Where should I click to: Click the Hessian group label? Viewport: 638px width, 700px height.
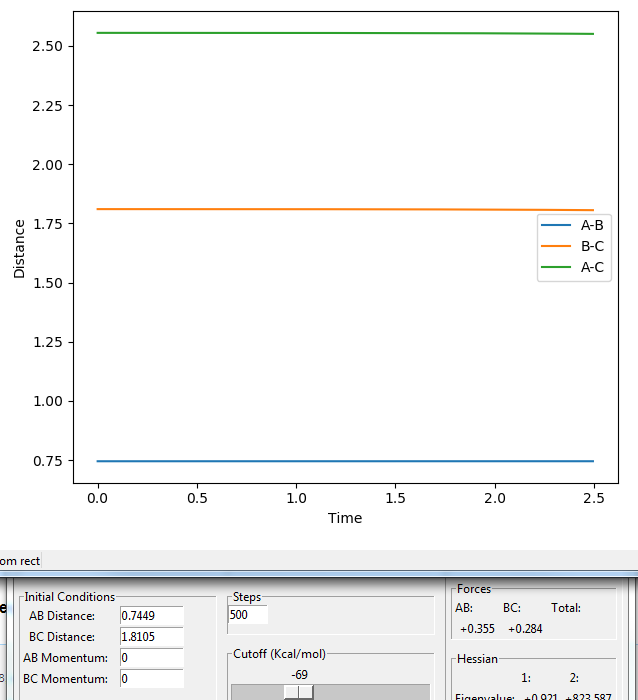point(477,659)
